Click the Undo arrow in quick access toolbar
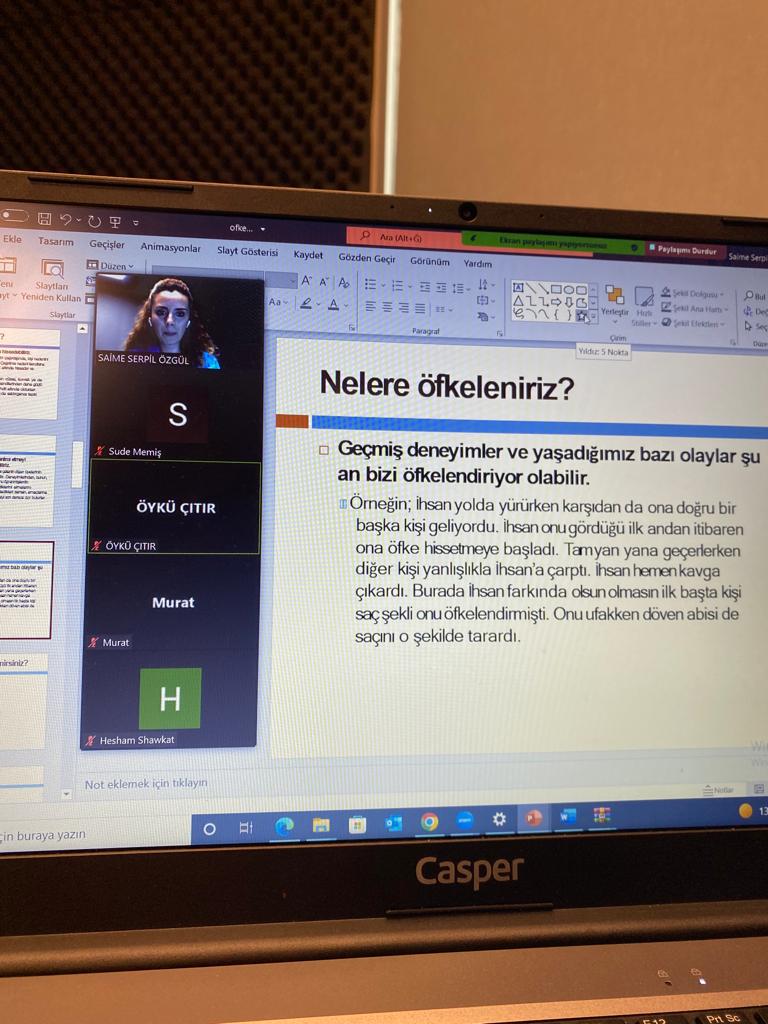The height and width of the screenshot is (1024, 768). click(x=66, y=220)
